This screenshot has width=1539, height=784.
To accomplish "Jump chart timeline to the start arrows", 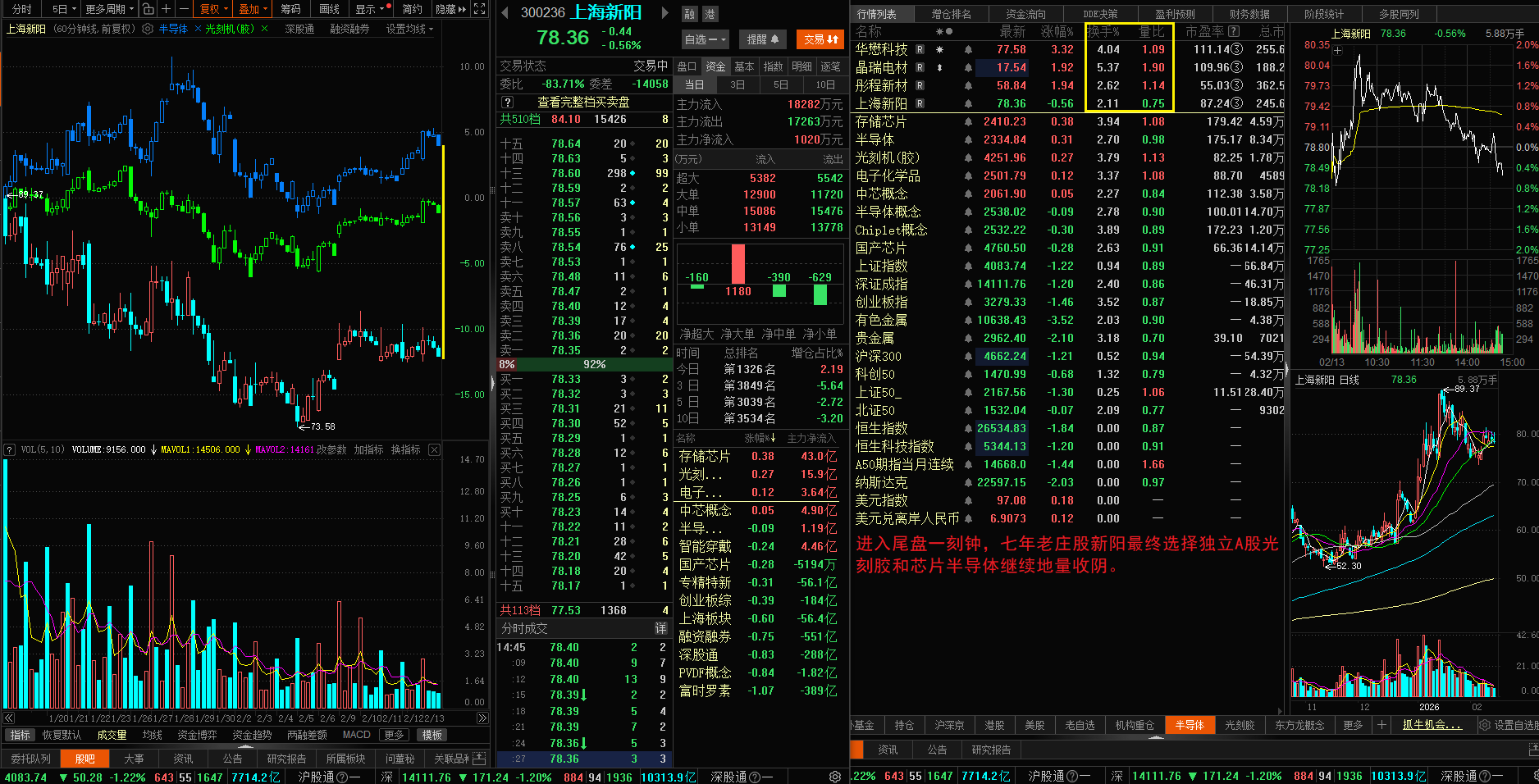I will (x=9, y=718).
